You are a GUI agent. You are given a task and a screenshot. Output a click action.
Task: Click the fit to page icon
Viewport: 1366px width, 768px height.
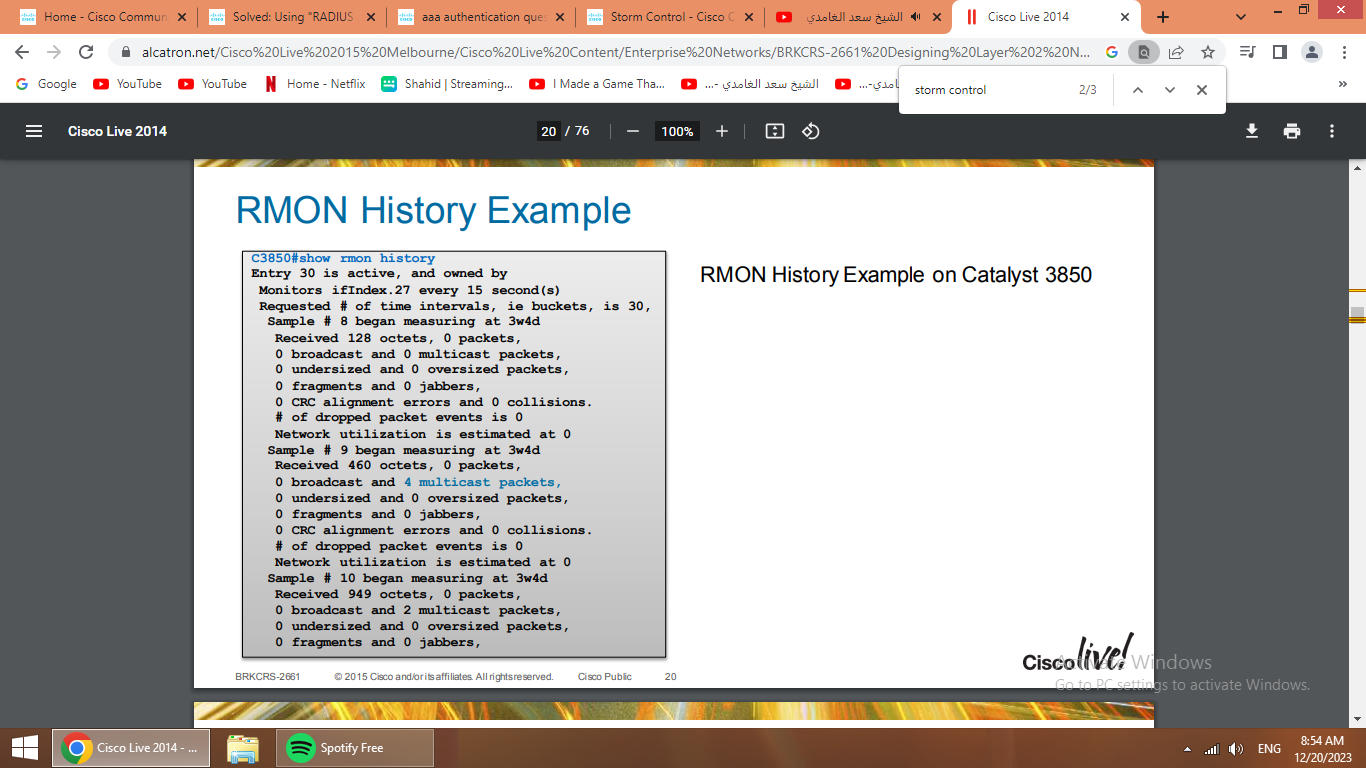[x=774, y=131]
